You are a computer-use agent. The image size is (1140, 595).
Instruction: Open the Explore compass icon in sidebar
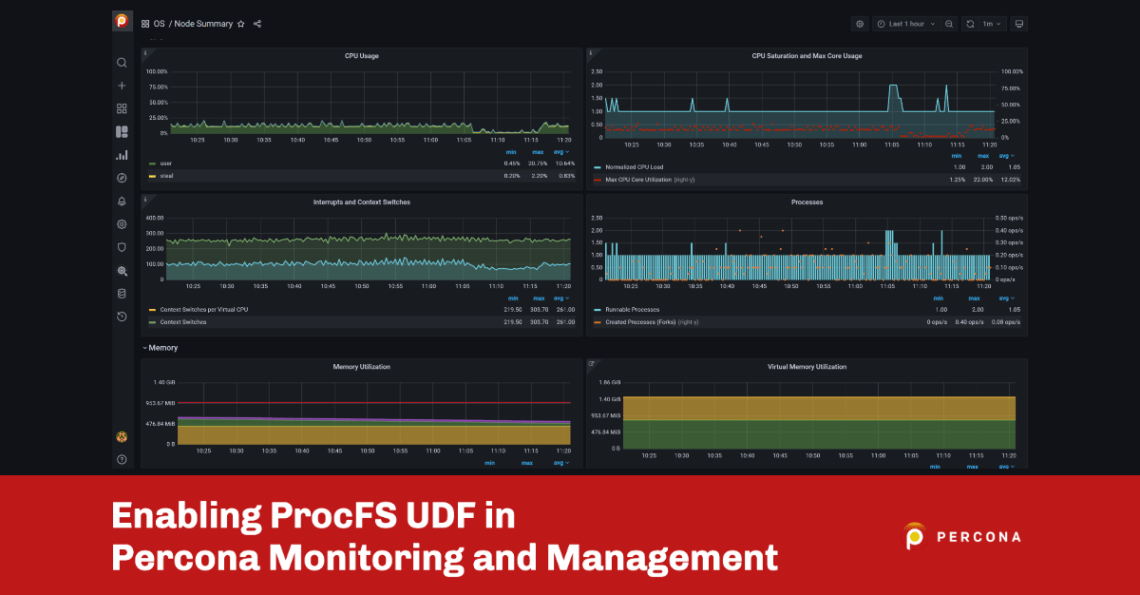(121, 177)
